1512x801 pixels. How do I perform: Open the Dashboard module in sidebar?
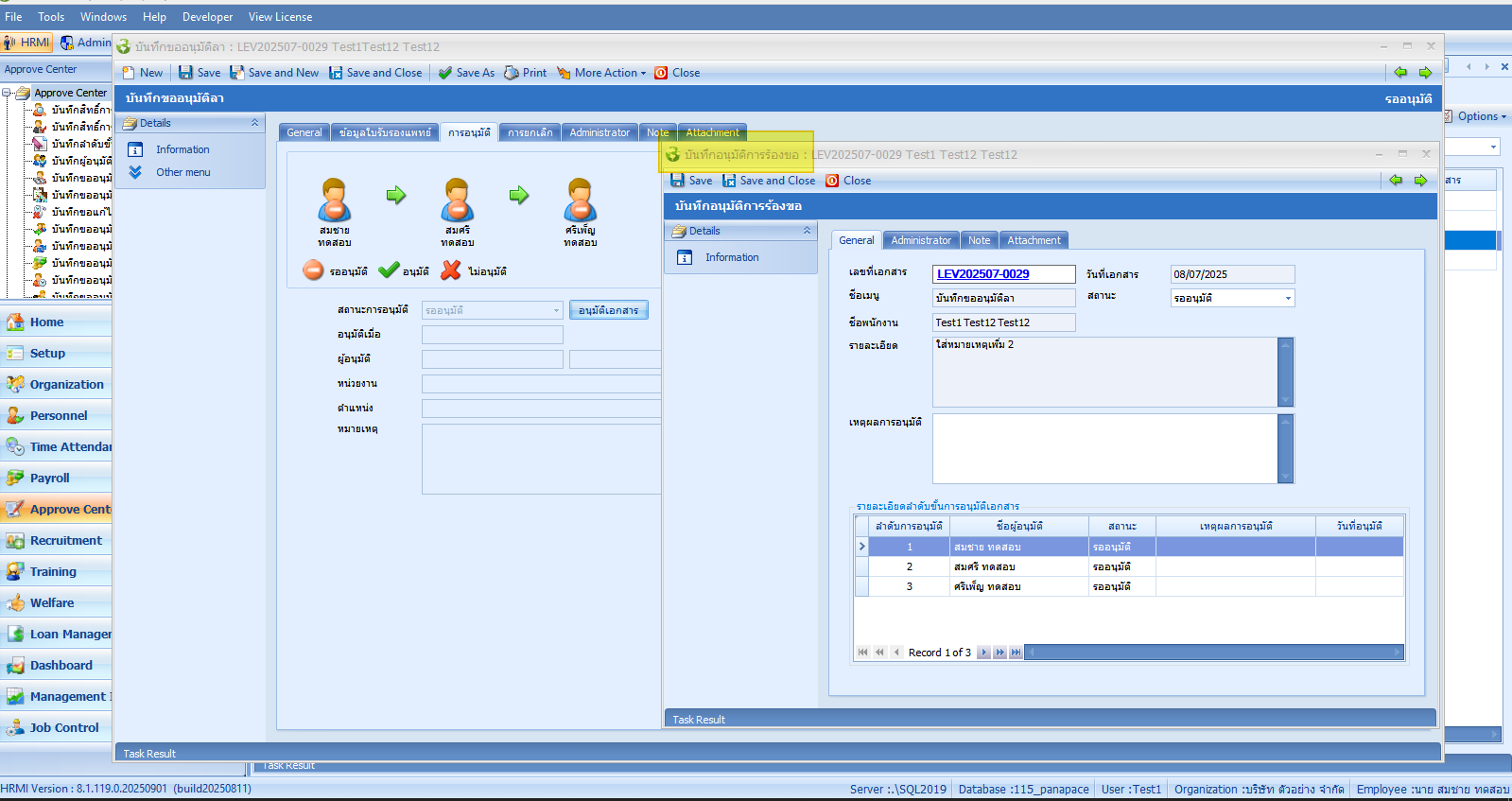pos(61,665)
